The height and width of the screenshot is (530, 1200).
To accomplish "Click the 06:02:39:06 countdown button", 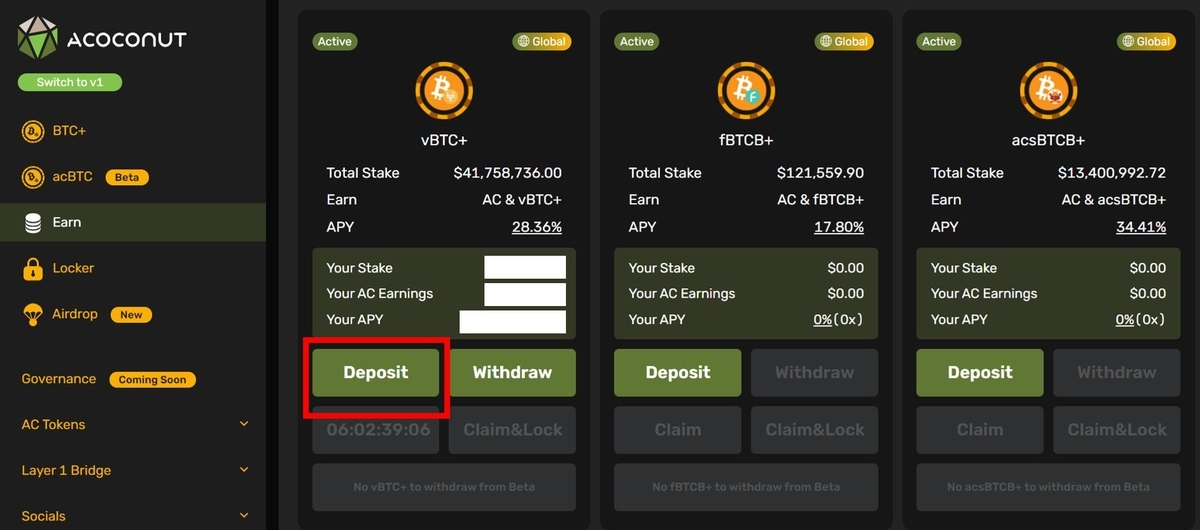I will [376, 430].
